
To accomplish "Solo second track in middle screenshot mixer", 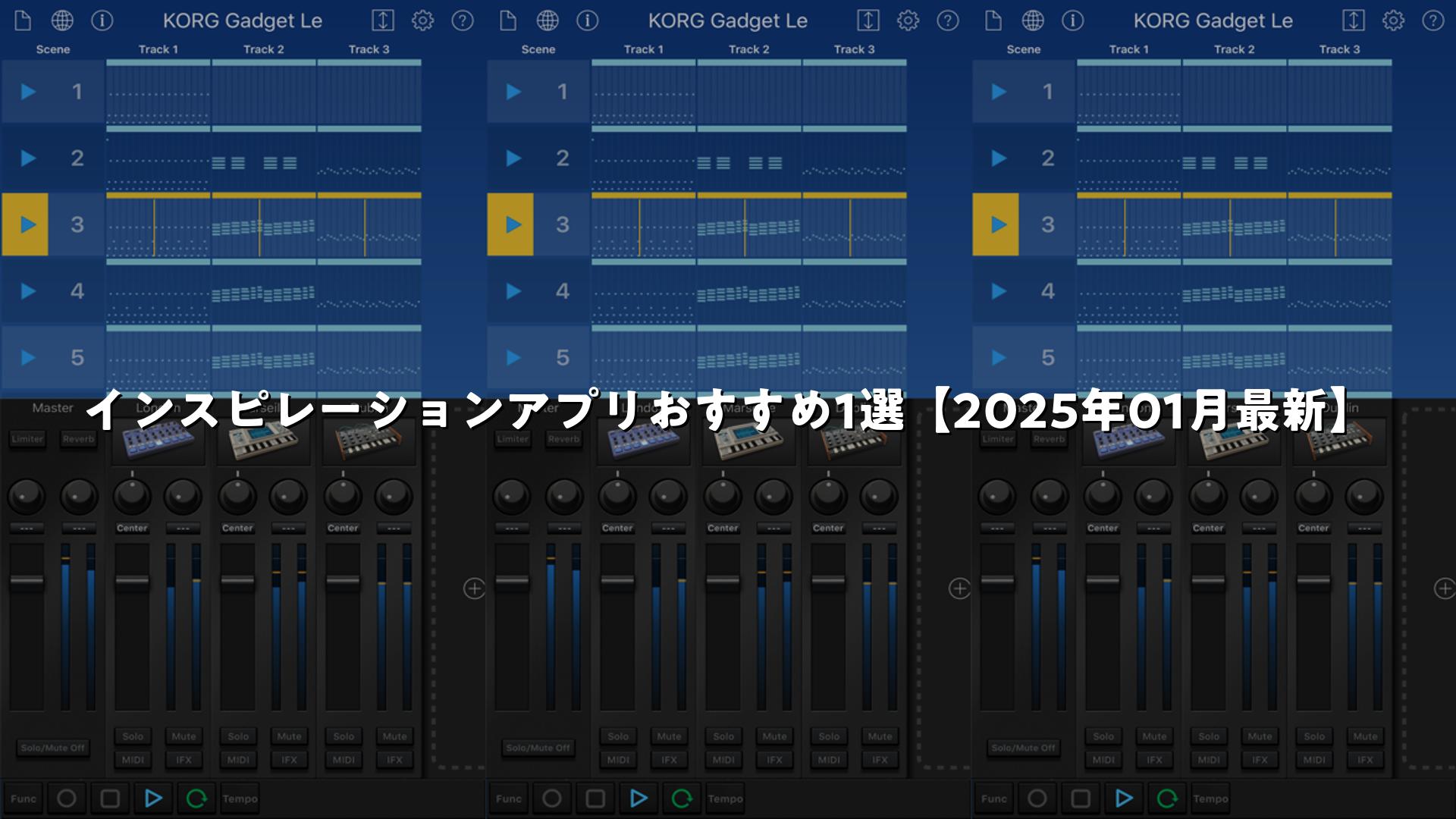I will click(x=723, y=736).
